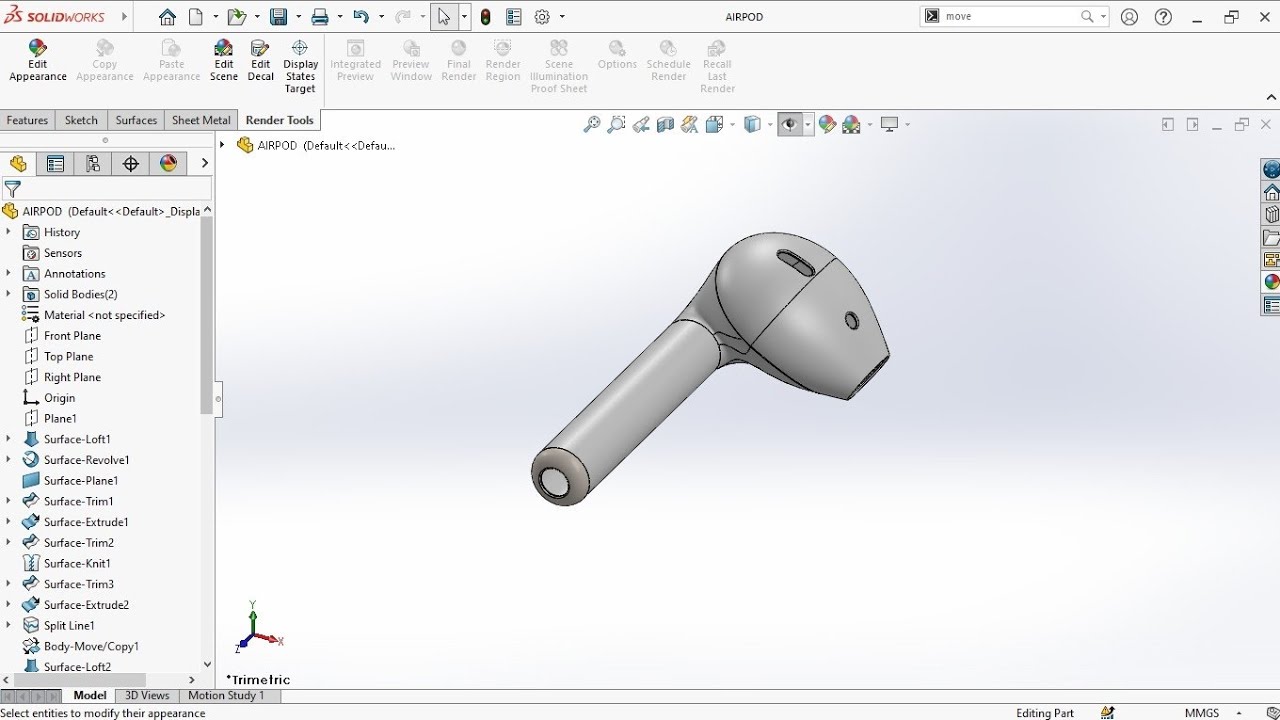Open the Motion Study 1 tab
The image size is (1280, 720).
(226, 695)
